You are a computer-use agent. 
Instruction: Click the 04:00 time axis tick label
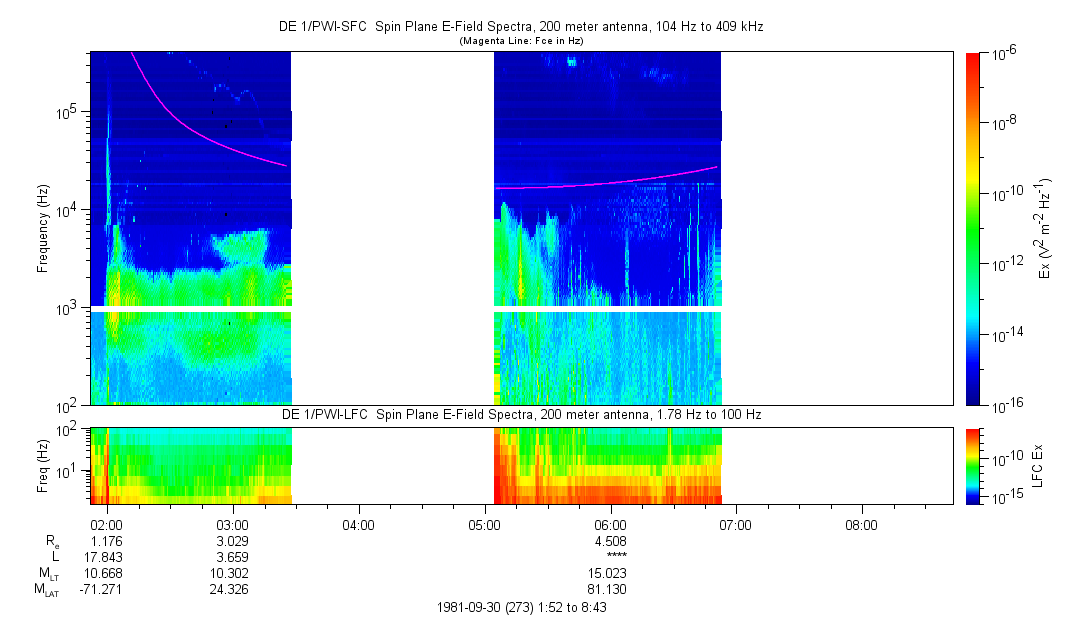(x=358, y=525)
